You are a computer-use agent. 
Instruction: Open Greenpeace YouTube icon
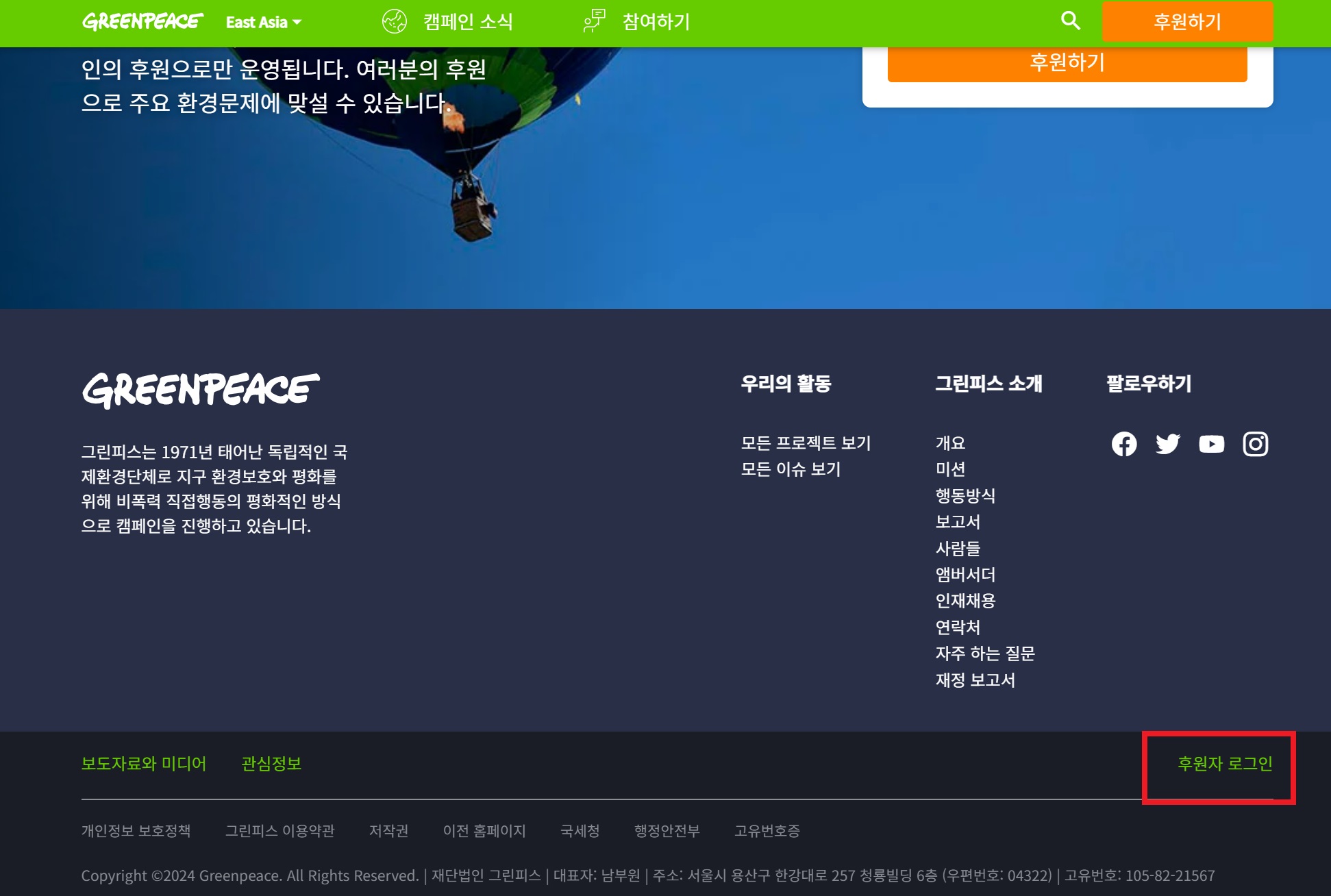tap(1212, 444)
